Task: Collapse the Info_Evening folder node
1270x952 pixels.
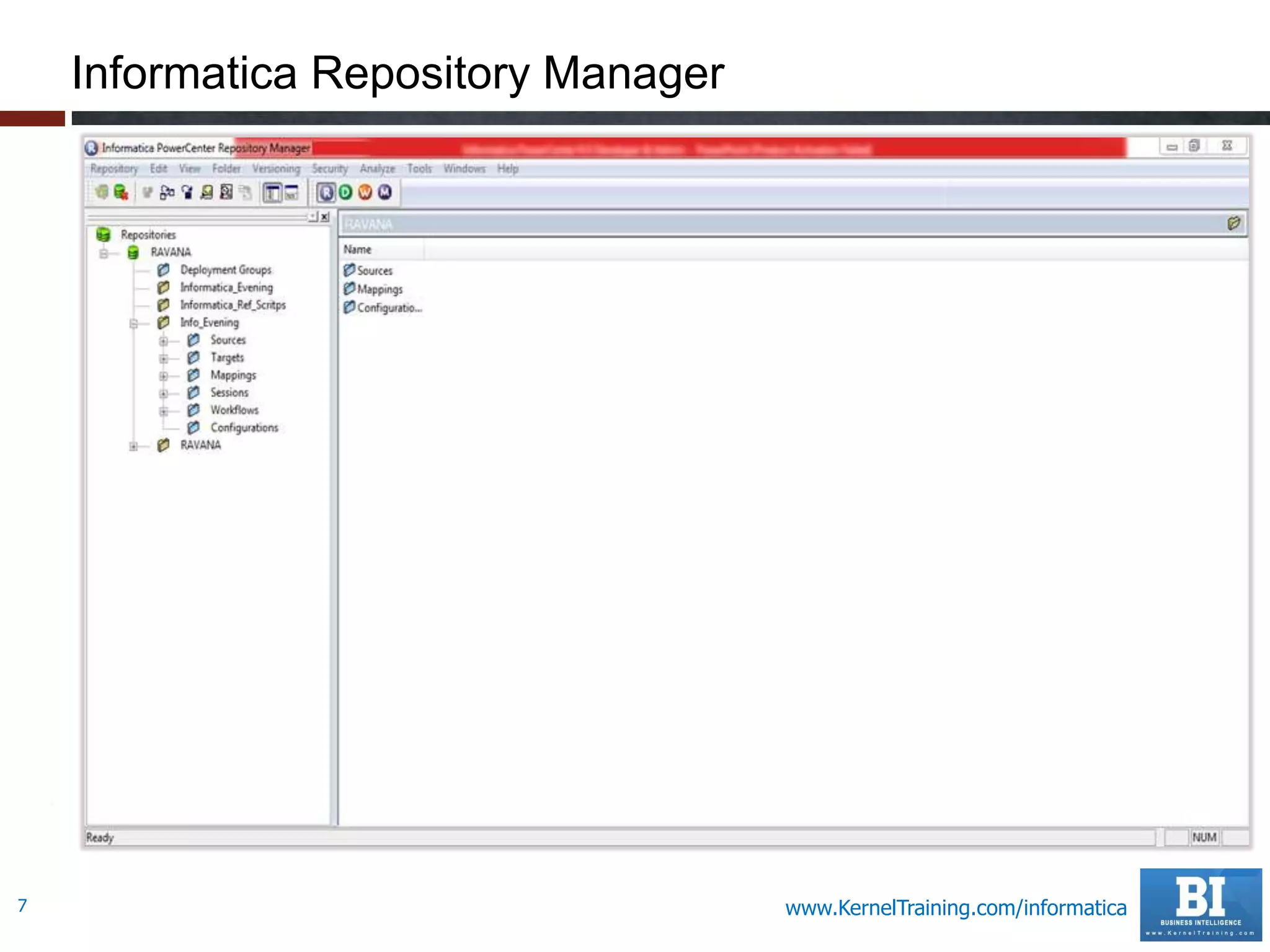Action: [x=133, y=324]
